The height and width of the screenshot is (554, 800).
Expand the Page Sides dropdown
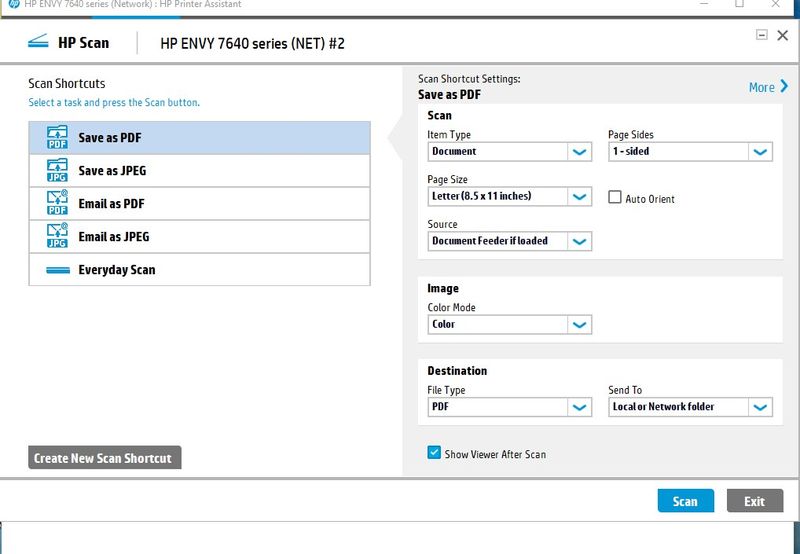[760, 152]
